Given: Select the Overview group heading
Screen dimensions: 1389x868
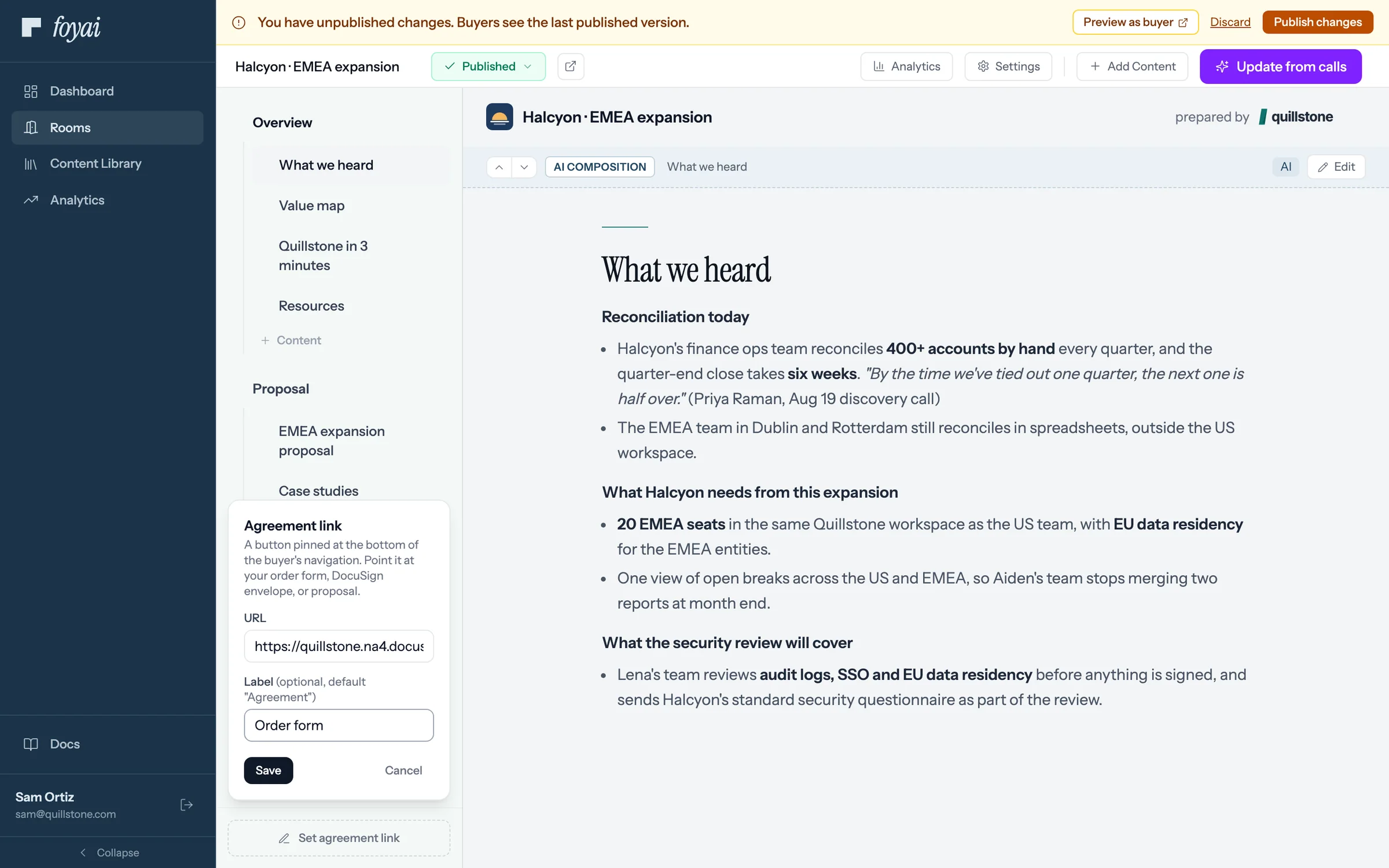Looking at the screenshot, I should 282,122.
